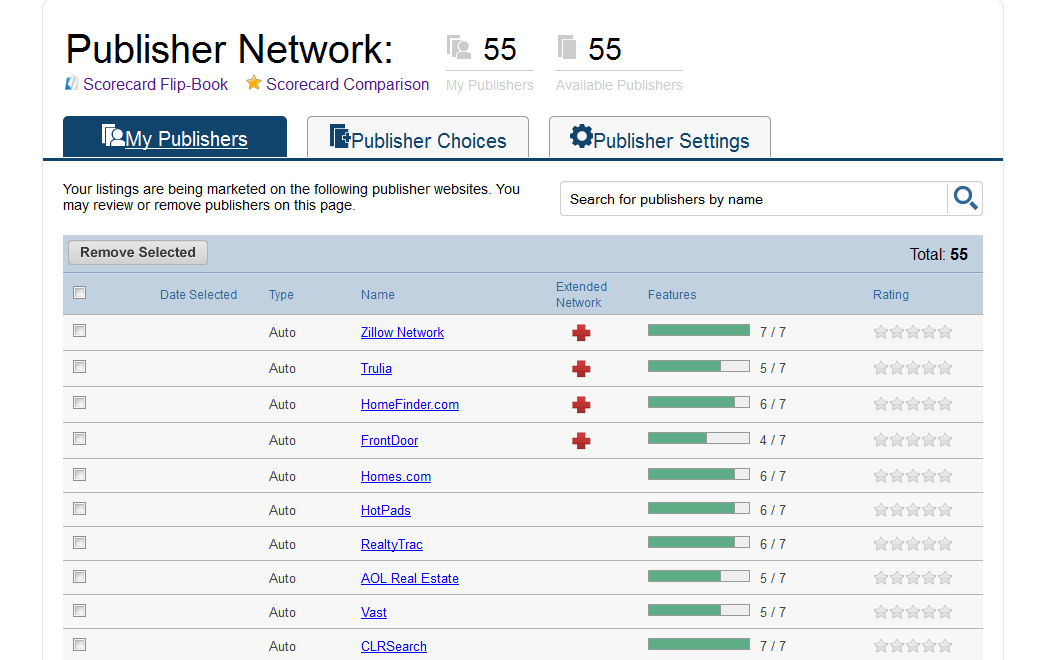The image size is (1046, 660).
Task: Switch to the My Publishers tab
Action: [175, 137]
